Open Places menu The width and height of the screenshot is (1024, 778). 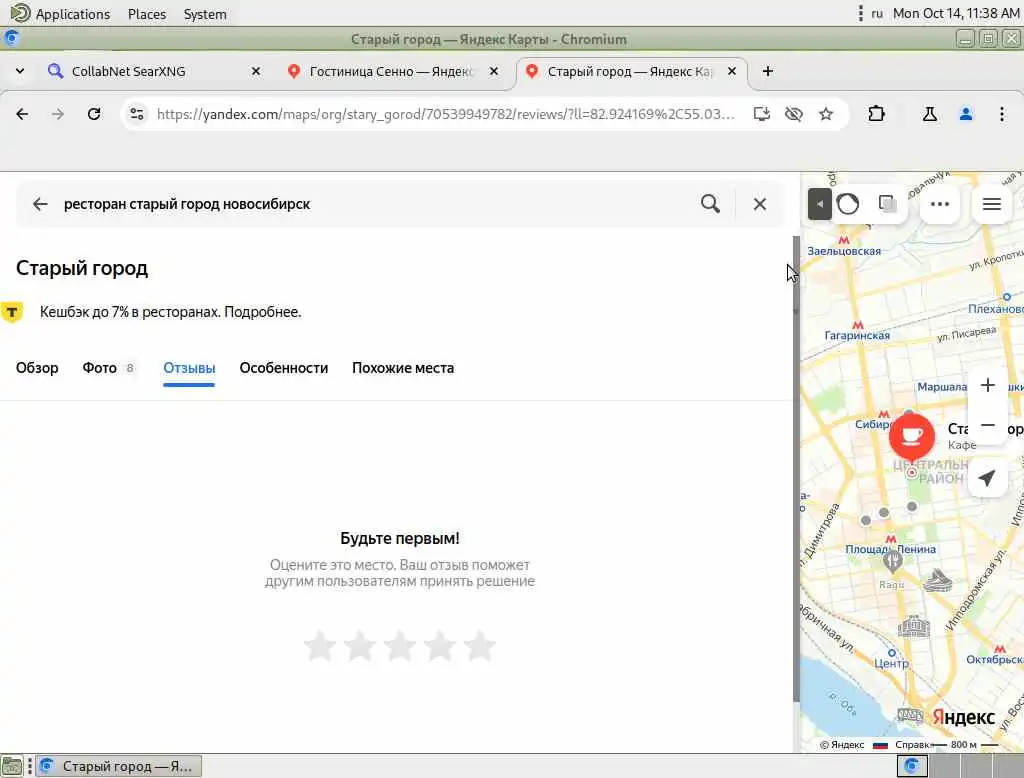coord(147,14)
